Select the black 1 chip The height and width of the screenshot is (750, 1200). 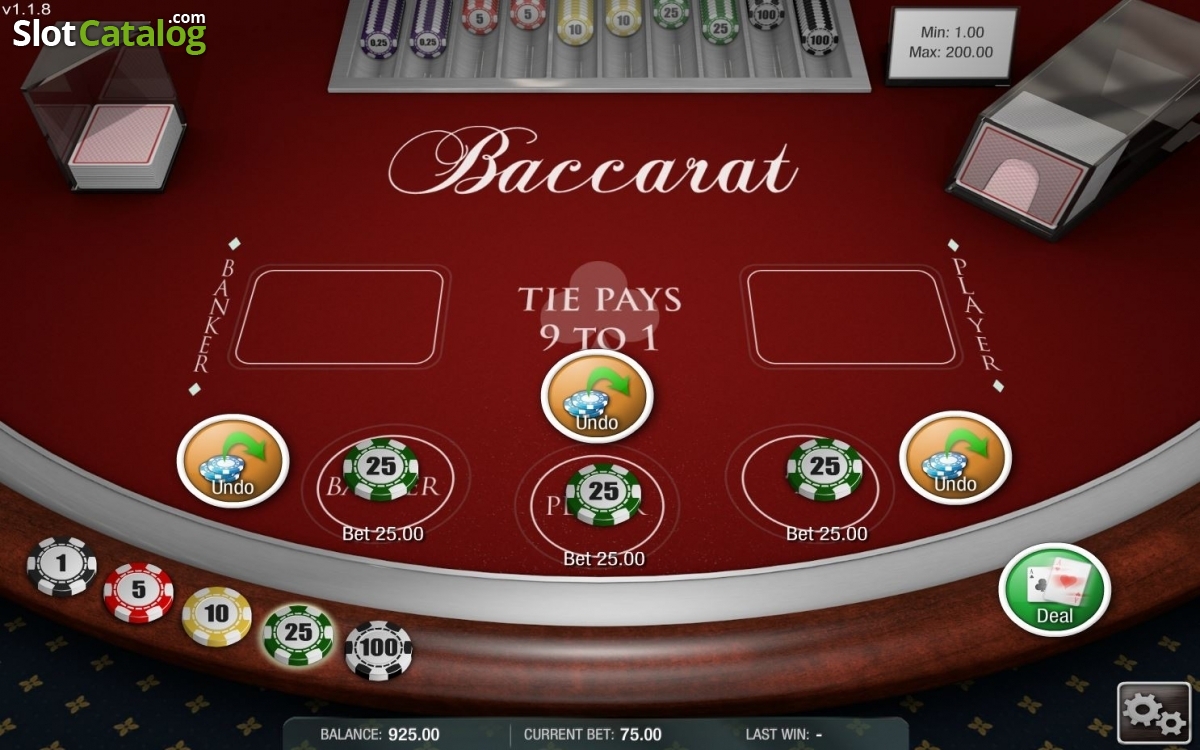click(62, 566)
